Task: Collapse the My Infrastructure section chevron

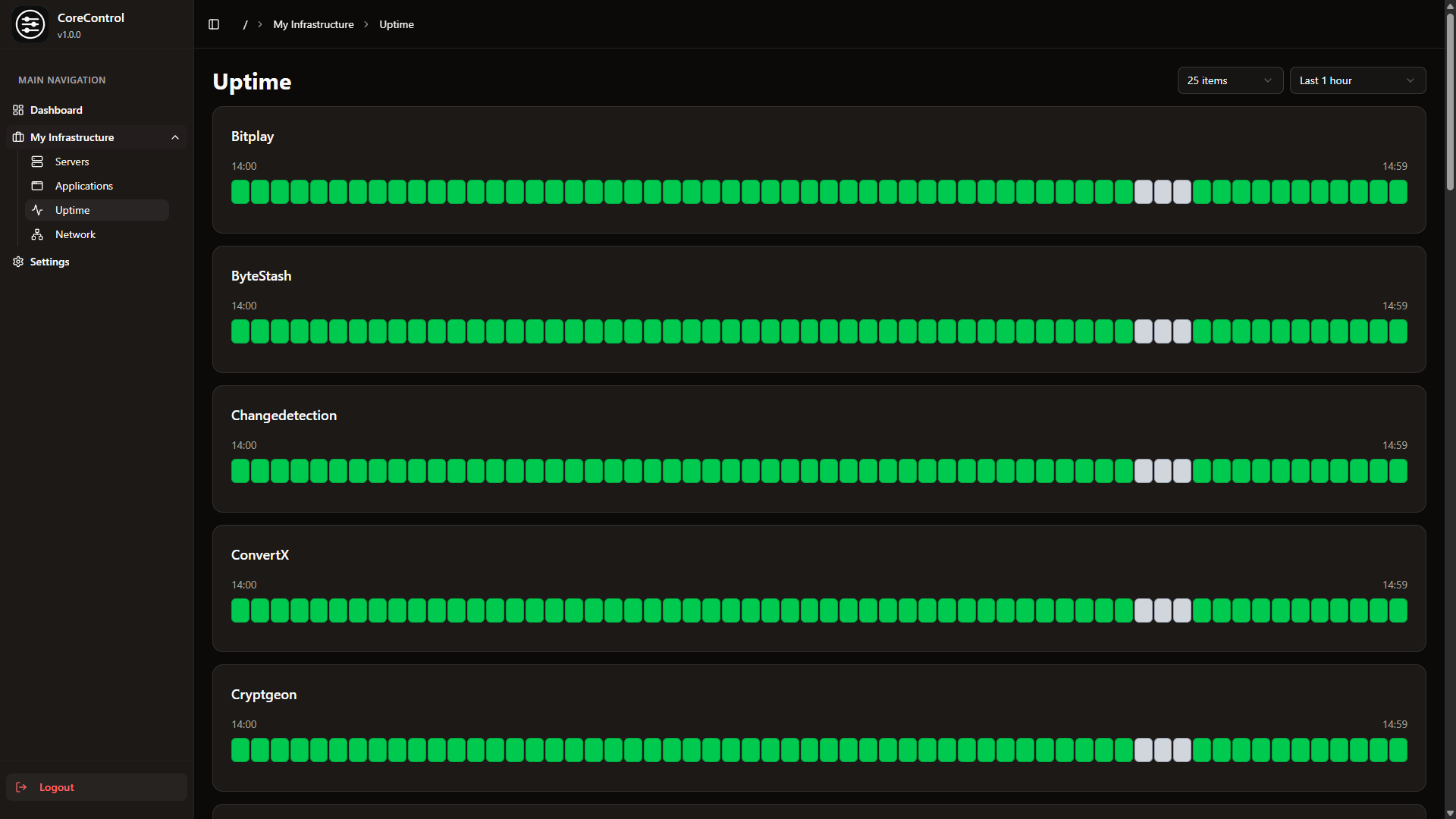Action: [x=175, y=137]
